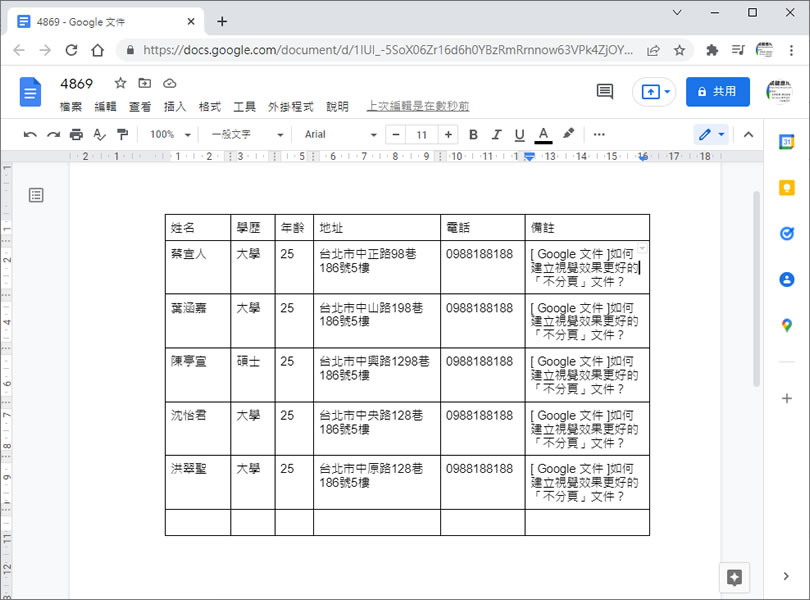The width and height of the screenshot is (810, 600).
Task: Bookmark this page with the star
Action: click(679, 50)
